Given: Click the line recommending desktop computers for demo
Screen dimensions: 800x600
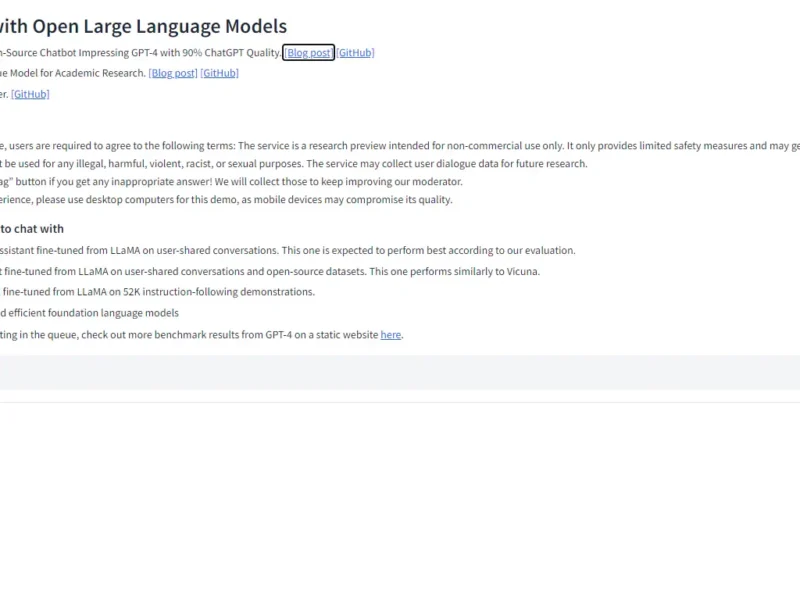Looking at the screenshot, I should click(x=225, y=200).
